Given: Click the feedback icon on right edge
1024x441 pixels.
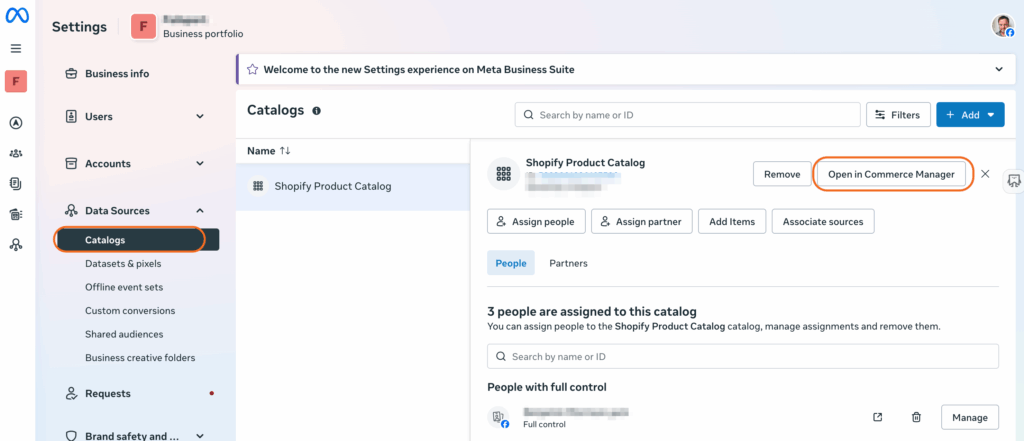Looking at the screenshot, I should click(x=1013, y=180).
